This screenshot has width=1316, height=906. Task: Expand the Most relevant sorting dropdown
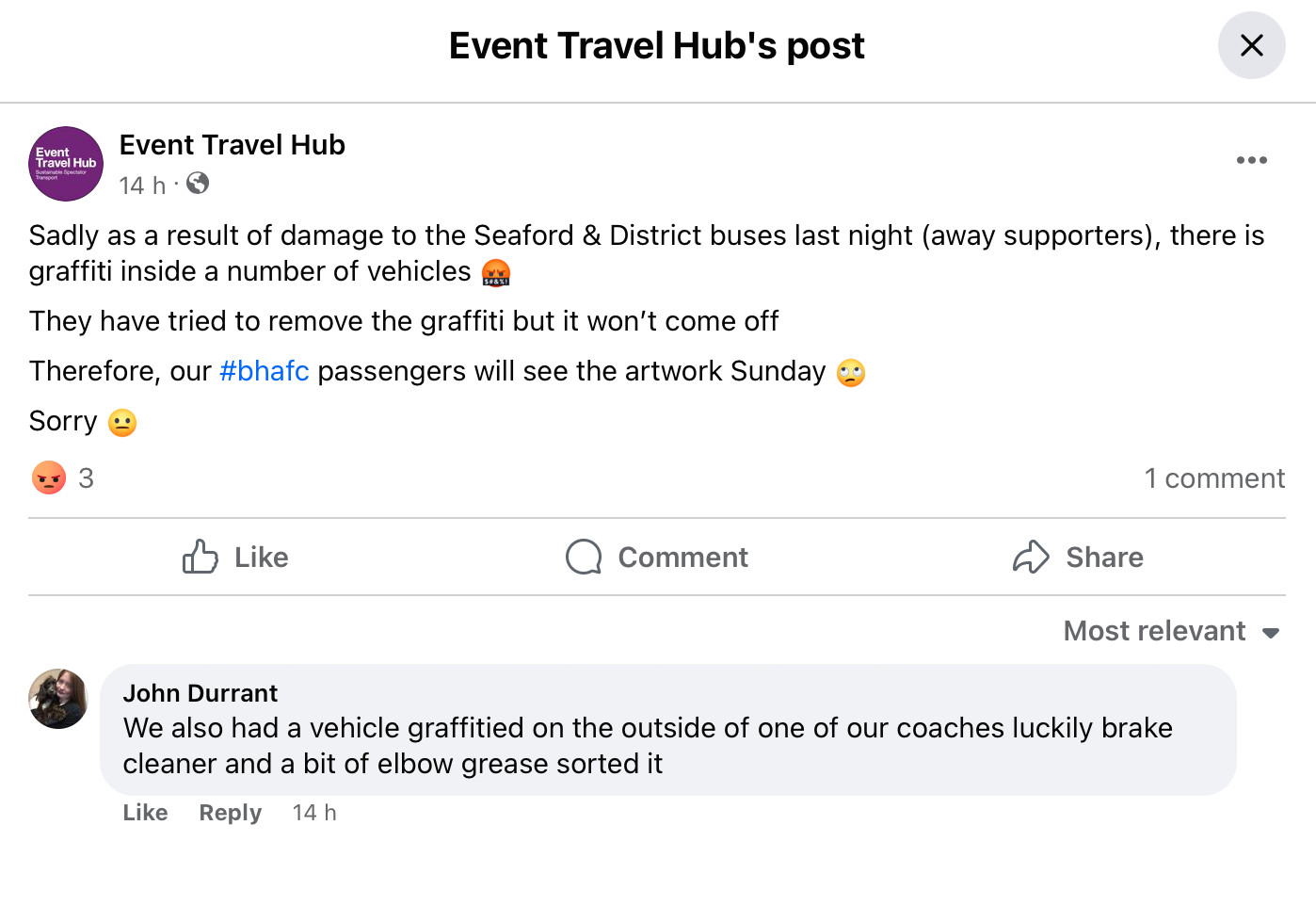click(x=1172, y=631)
